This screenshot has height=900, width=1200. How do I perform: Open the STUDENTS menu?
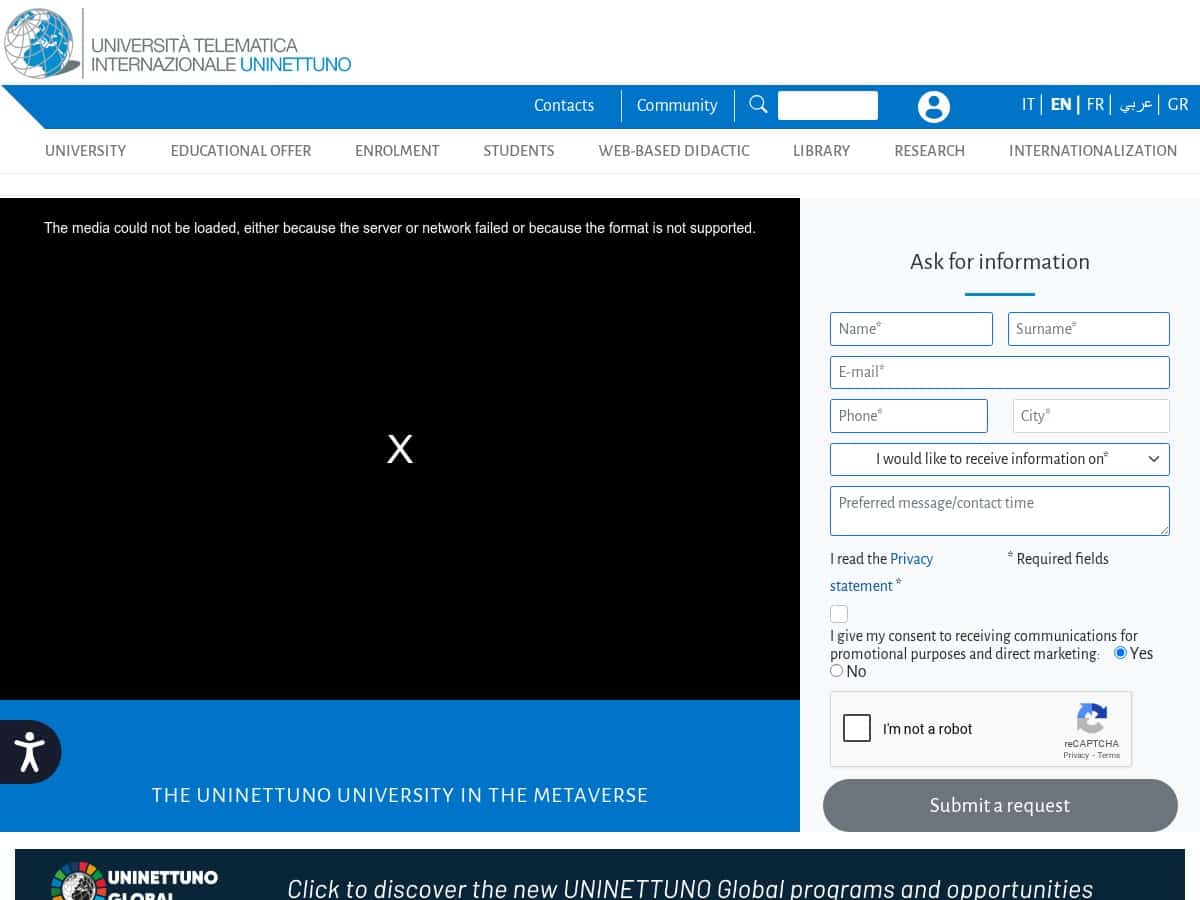pyautogui.click(x=519, y=151)
